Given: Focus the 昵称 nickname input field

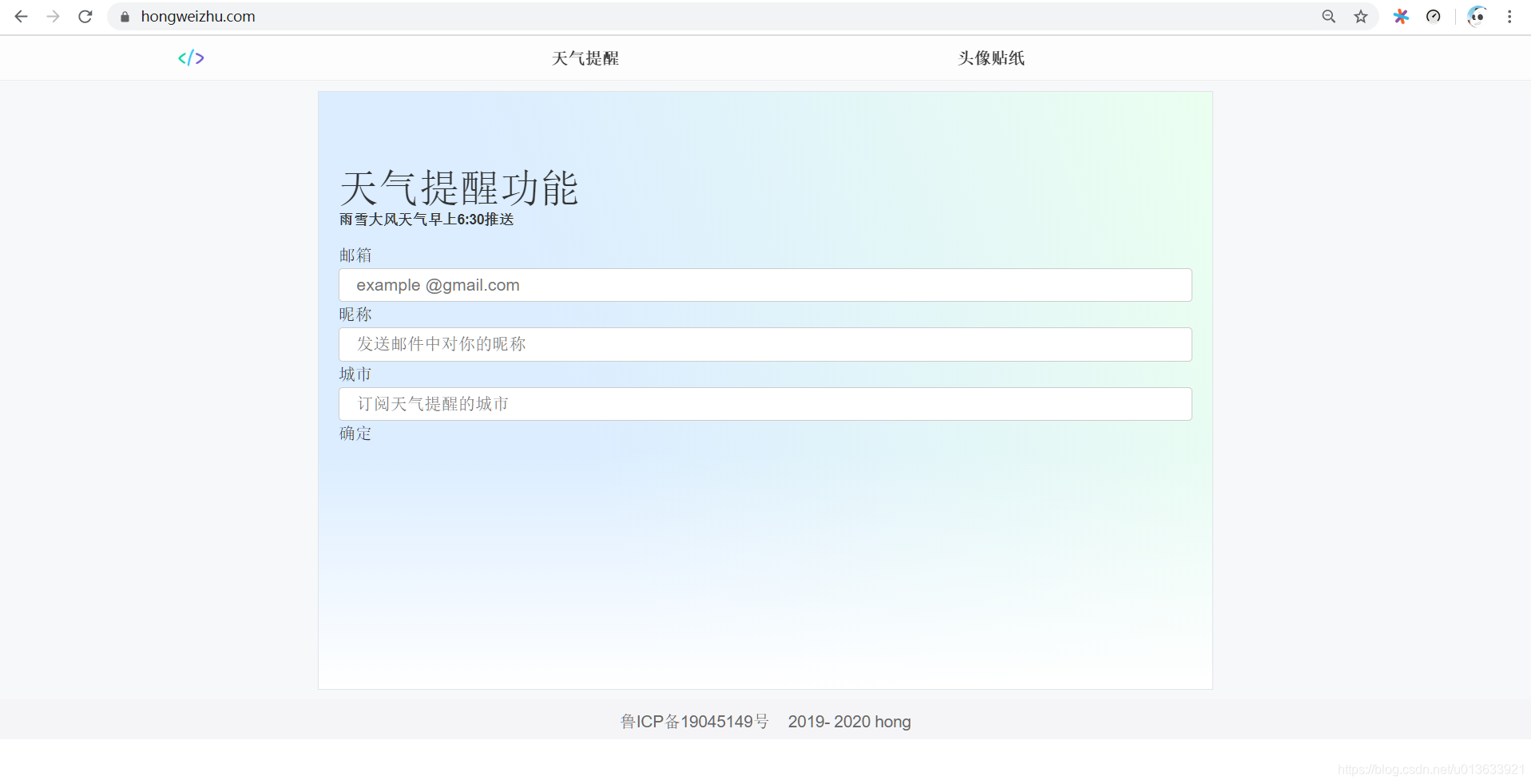Looking at the screenshot, I should (765, 344).
